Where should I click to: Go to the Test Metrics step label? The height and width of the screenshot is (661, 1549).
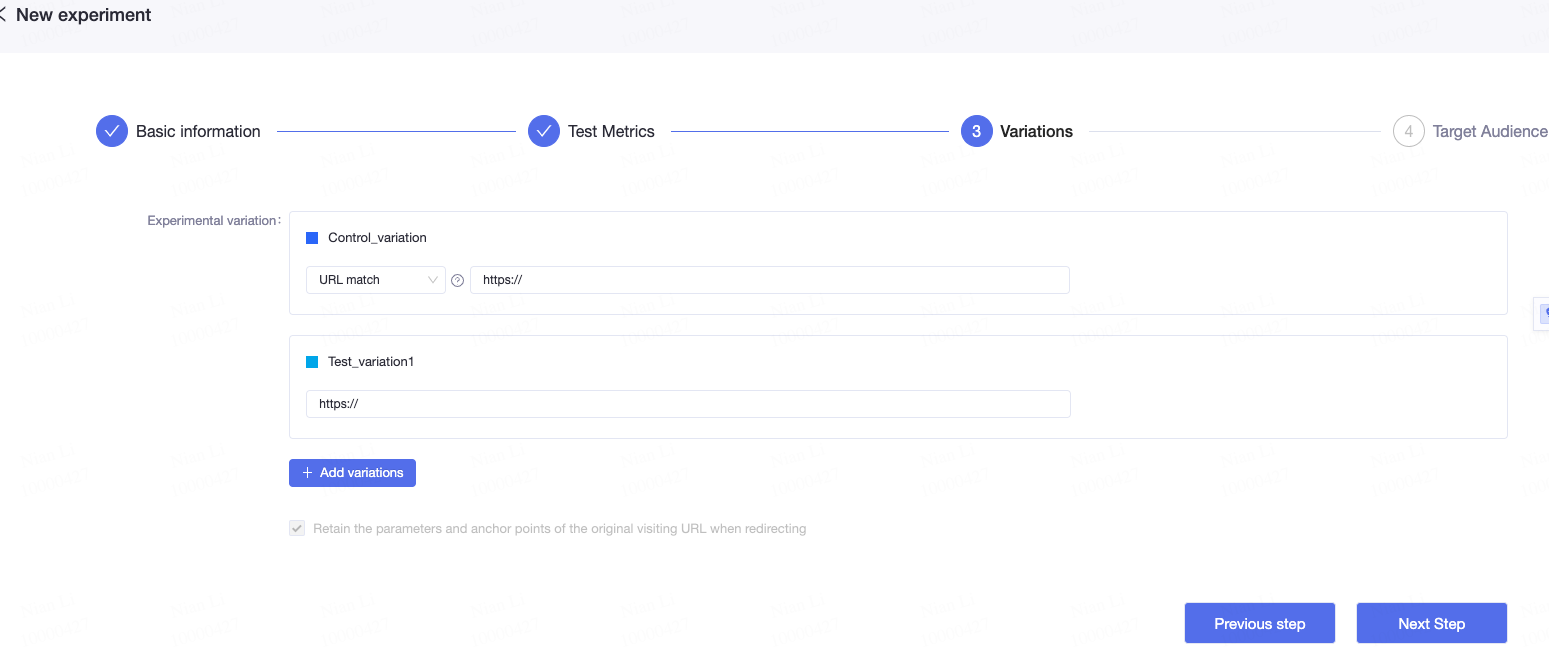coord(611,131)
